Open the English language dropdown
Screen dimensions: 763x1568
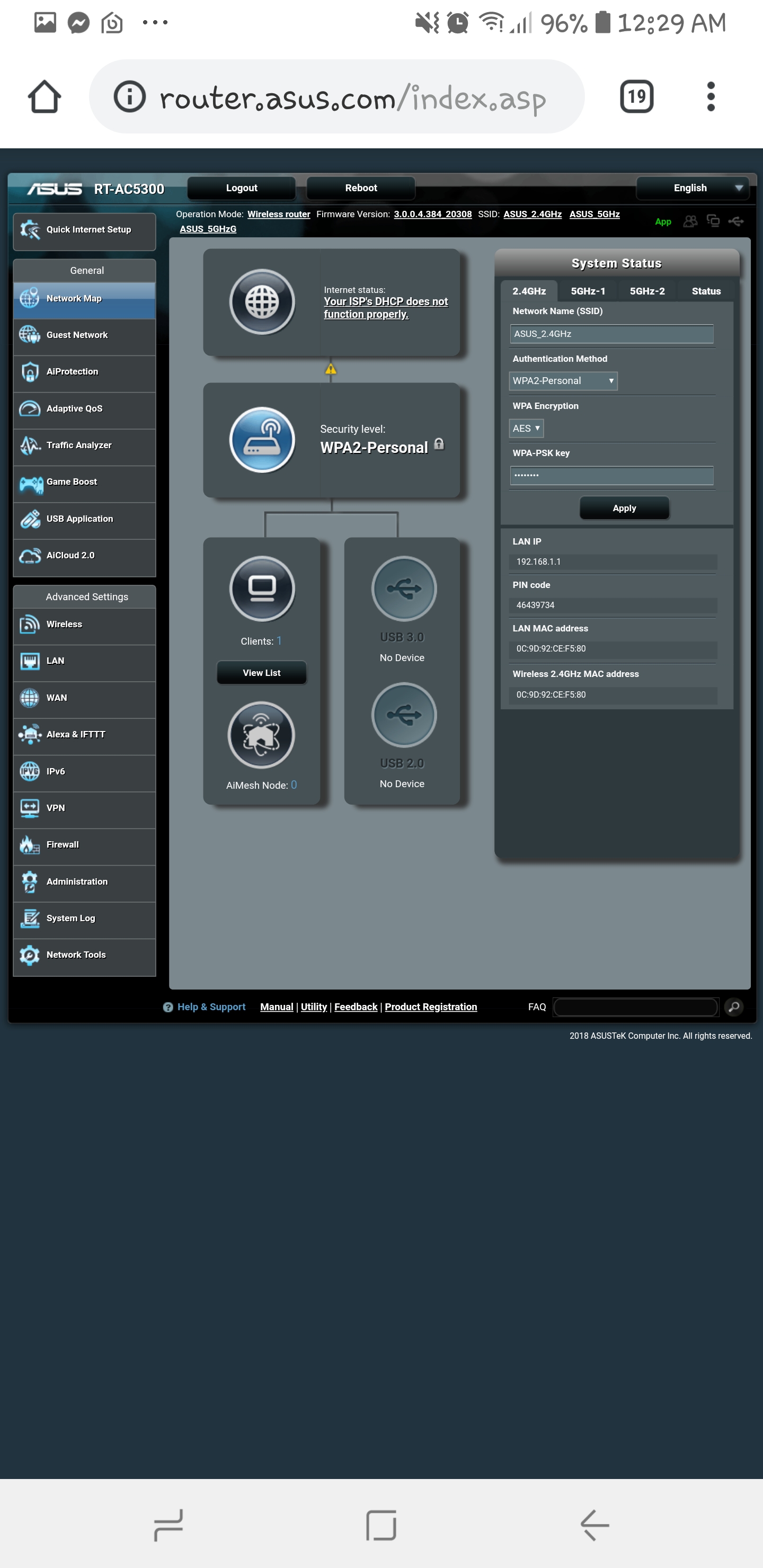(x=693, y=188)
